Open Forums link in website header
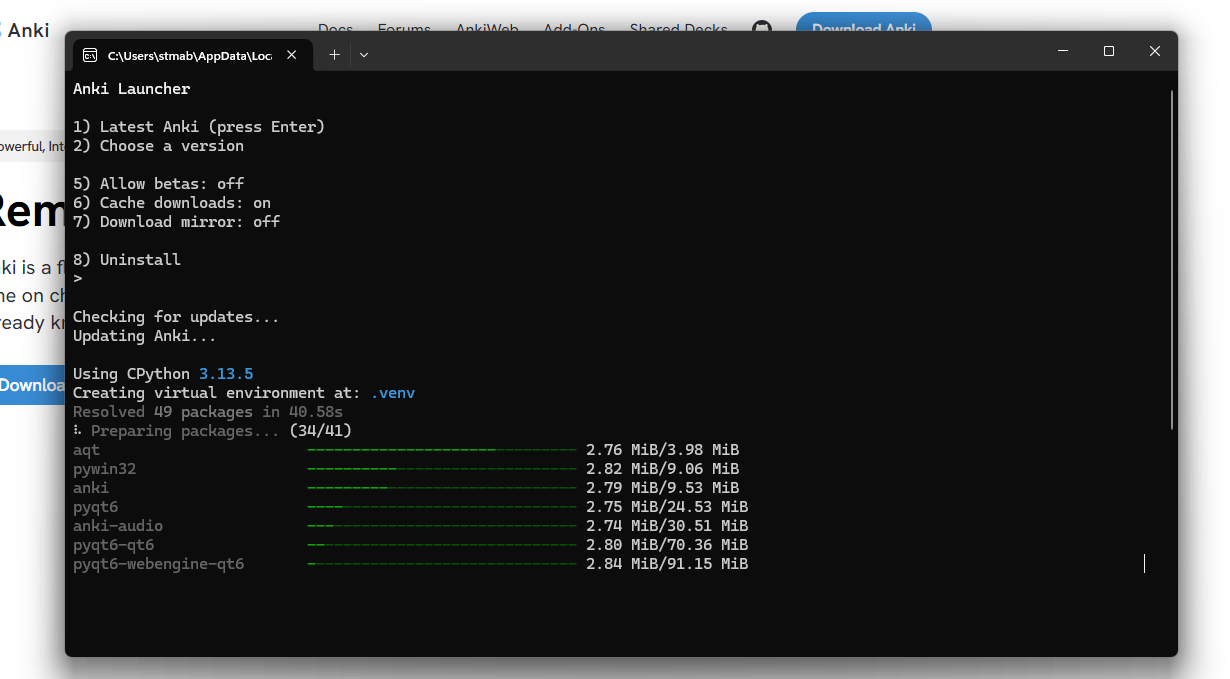The height and width of the screenshot is (679, 1230). [404, 30]
